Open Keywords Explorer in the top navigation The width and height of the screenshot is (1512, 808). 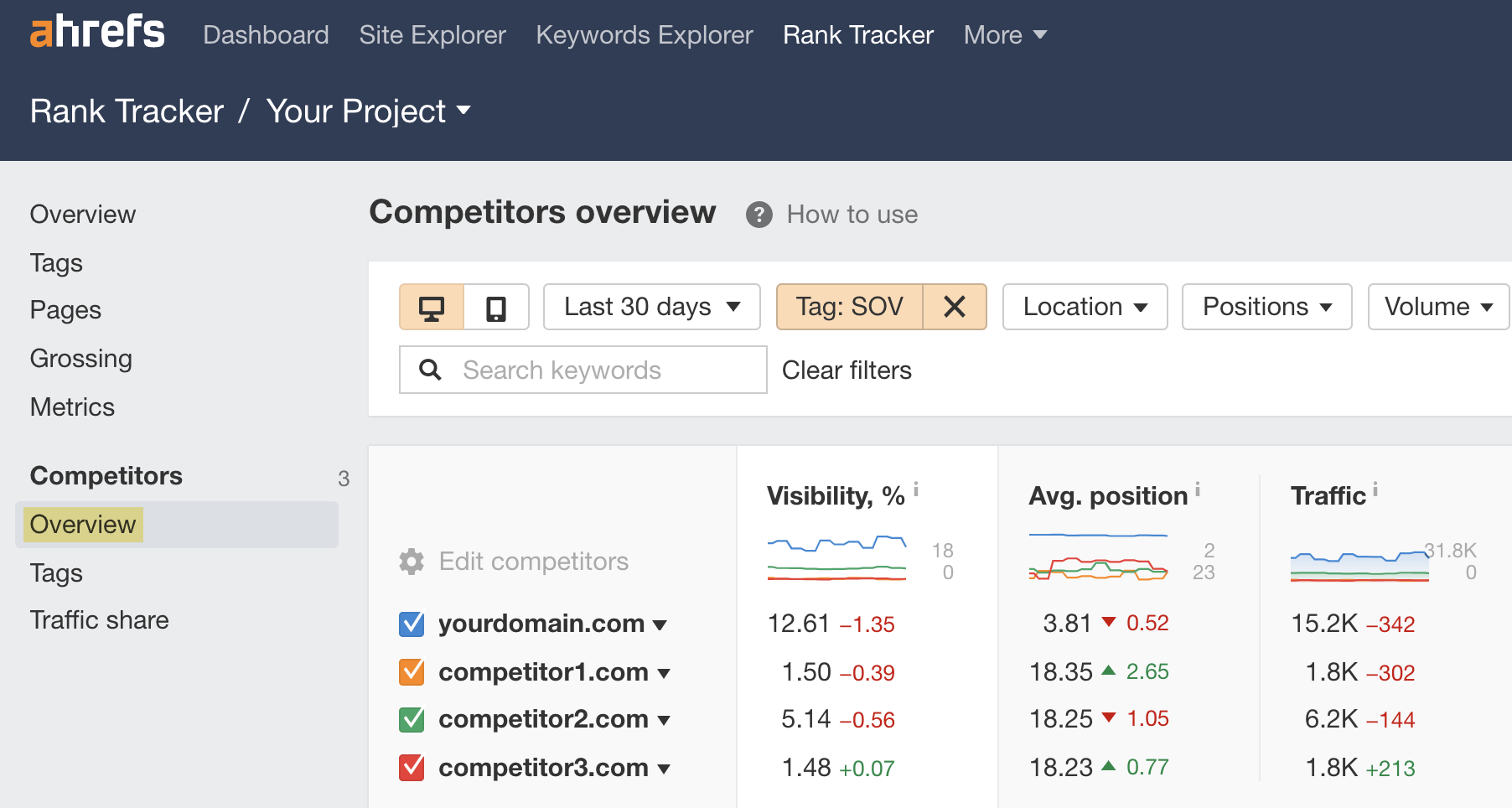click(644, 34)
